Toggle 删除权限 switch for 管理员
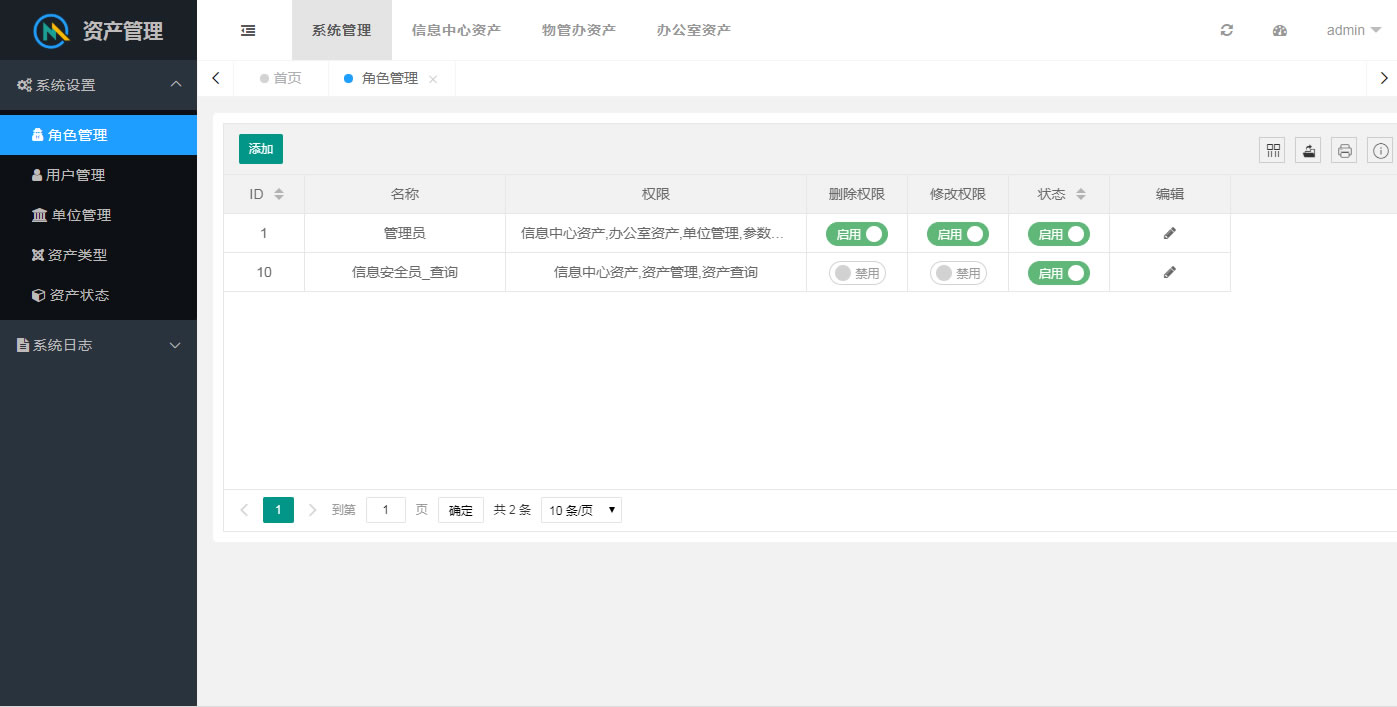 (x=856, y=234)
